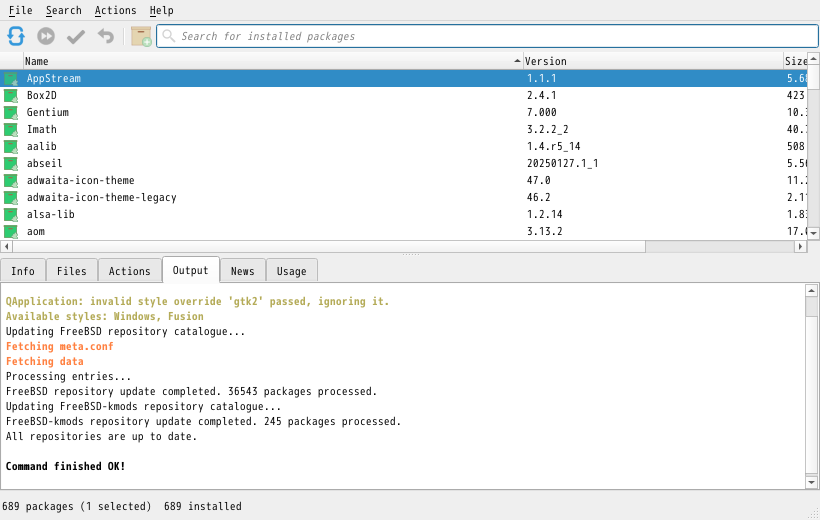Click the magnifier icon in search field

click(x=169, y=36)
